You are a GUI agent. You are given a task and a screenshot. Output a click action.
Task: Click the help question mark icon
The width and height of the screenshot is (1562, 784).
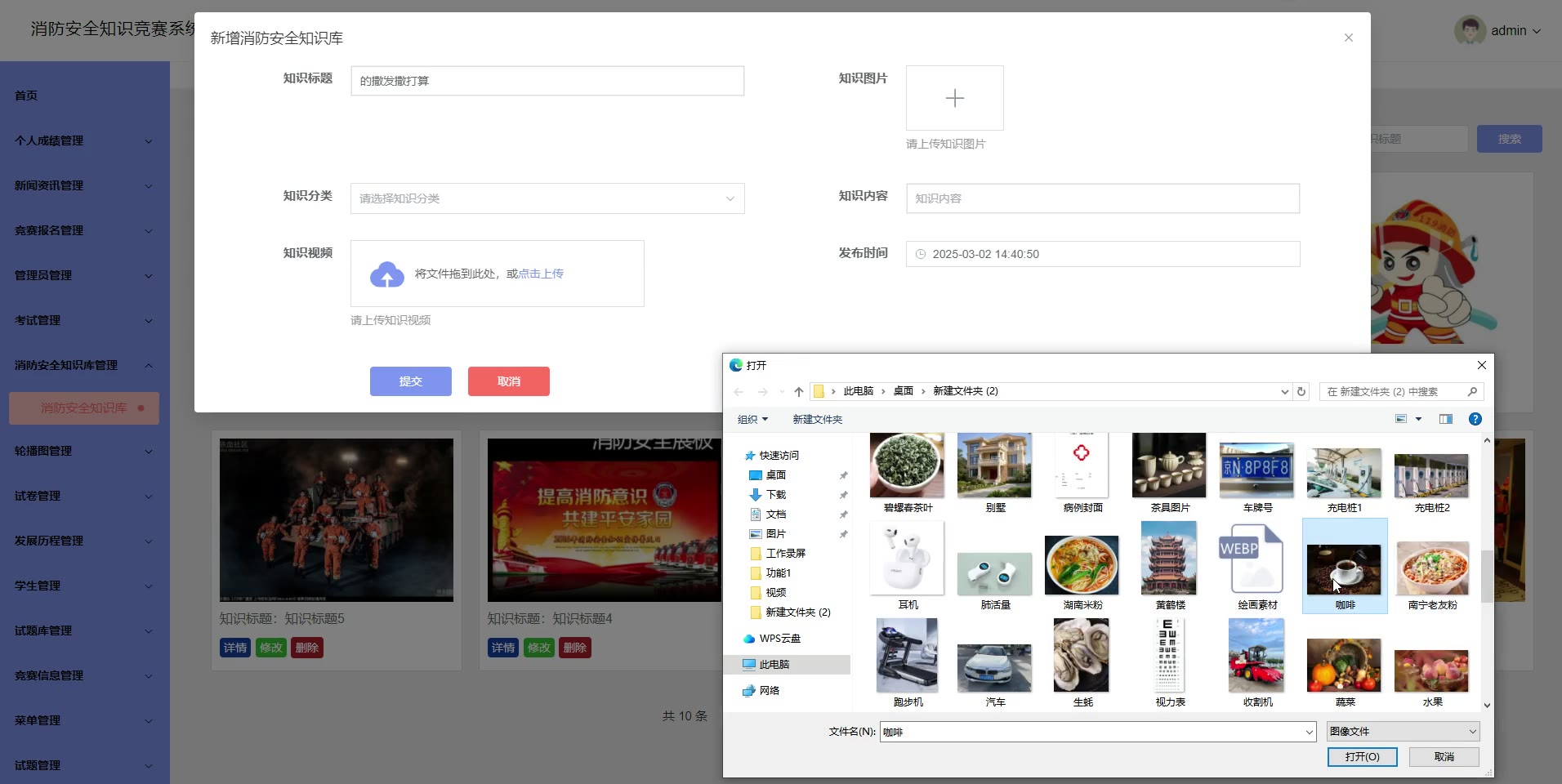tap(1475, 419)
